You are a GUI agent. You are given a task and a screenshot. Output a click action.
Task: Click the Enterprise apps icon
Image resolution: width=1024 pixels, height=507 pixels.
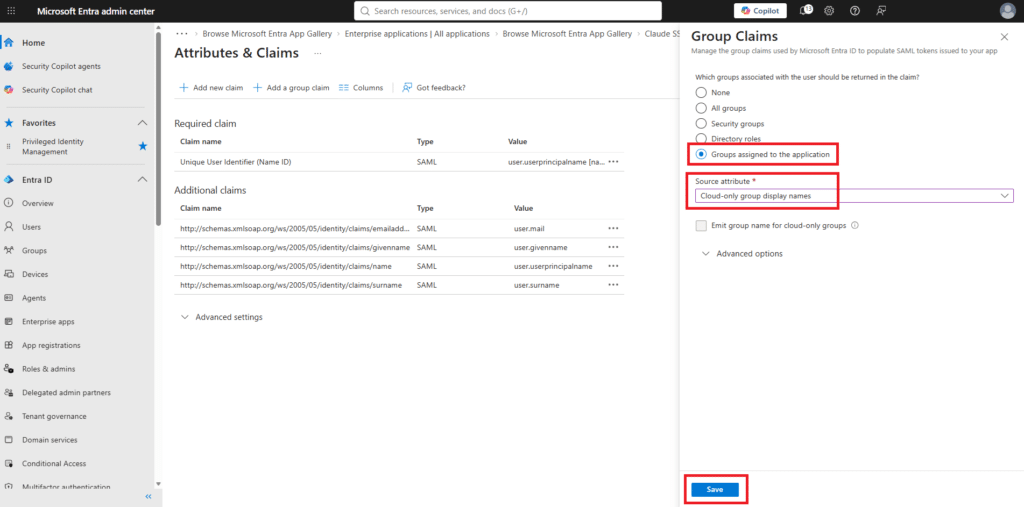coord(9,321)
